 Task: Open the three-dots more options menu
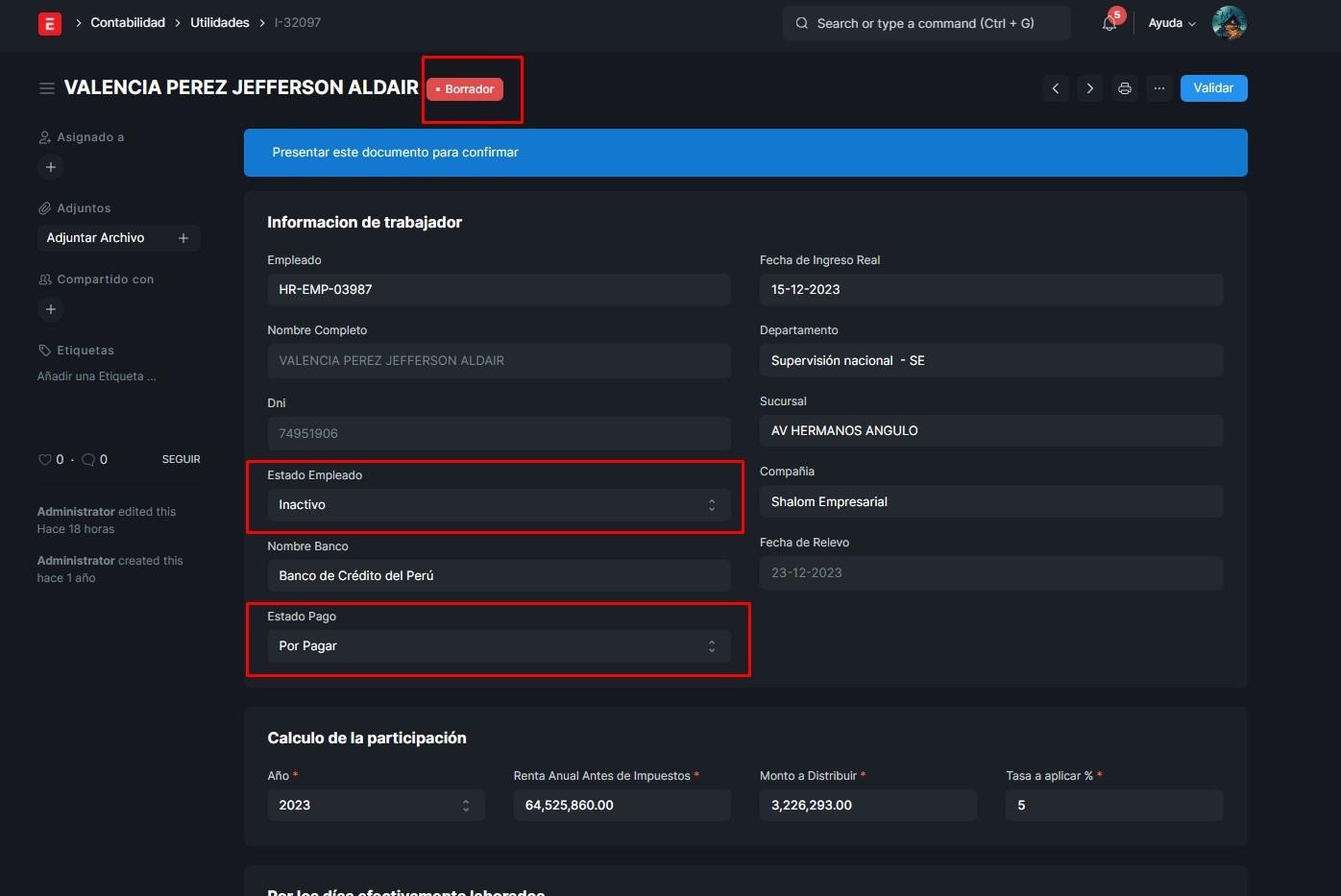point(1159,88)
